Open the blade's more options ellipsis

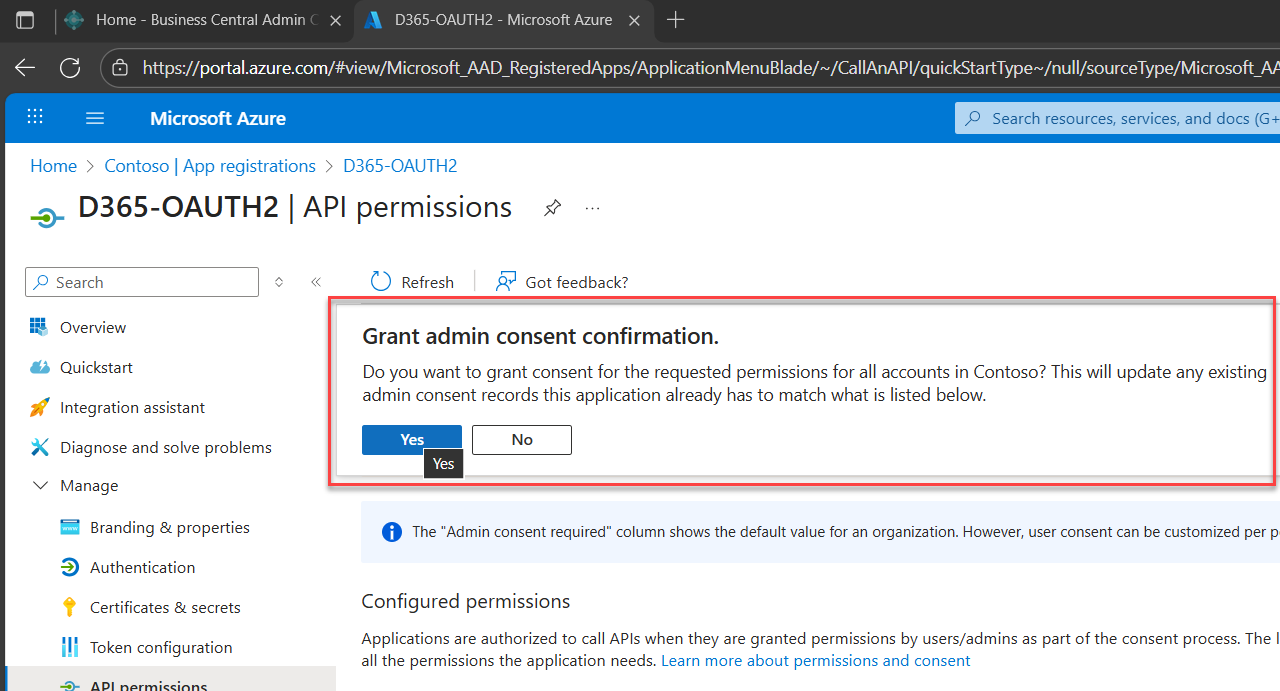[592, 208]
